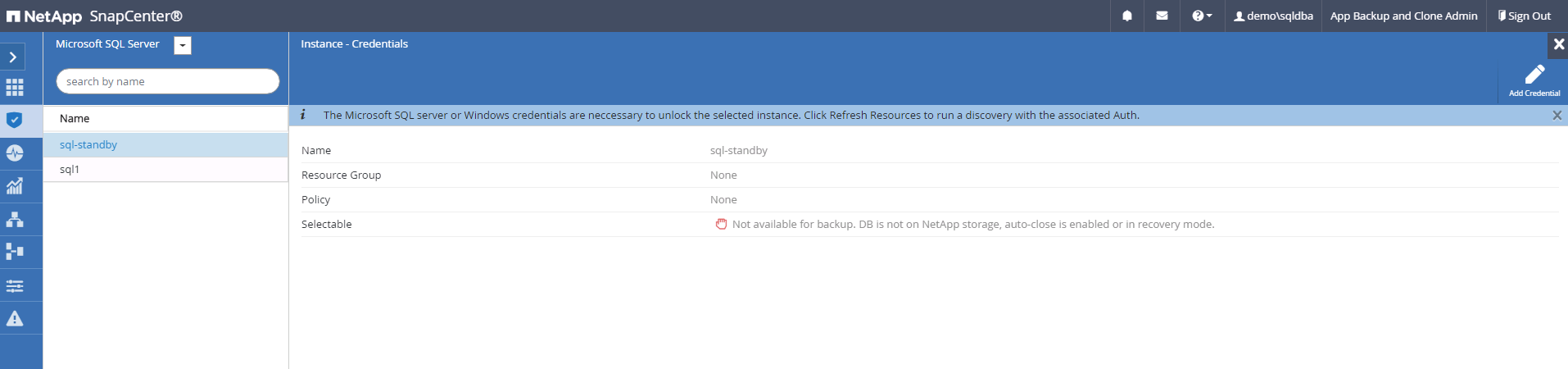Expand the Help question mark menu
1568x369 pixels.
point(1202,16)
